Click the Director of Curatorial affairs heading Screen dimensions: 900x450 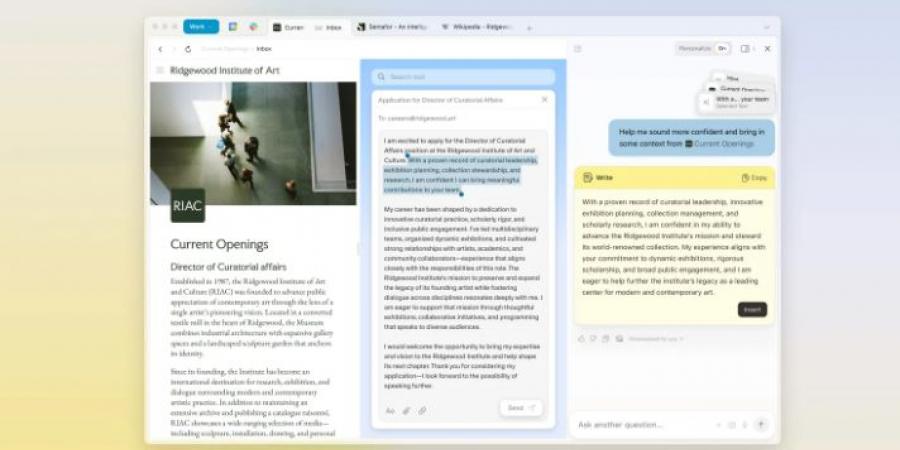click(x=228, y=267)
